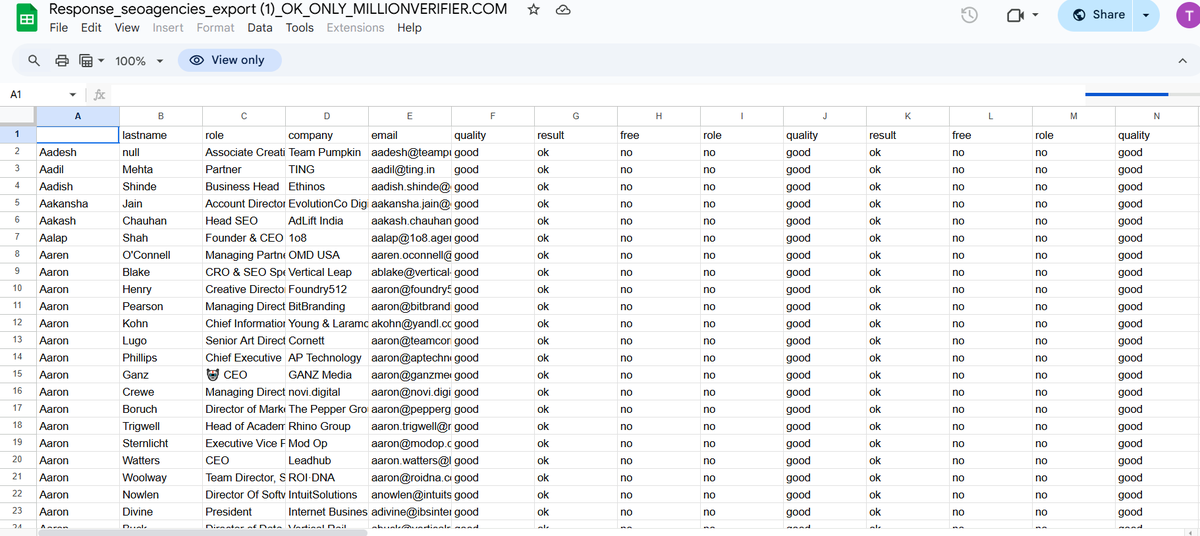The height and width of the screenshot is (536, 1200).
Task: Click cell containing 'Sternlicht'
Action: pyautogui.click(x=160, y=443)
